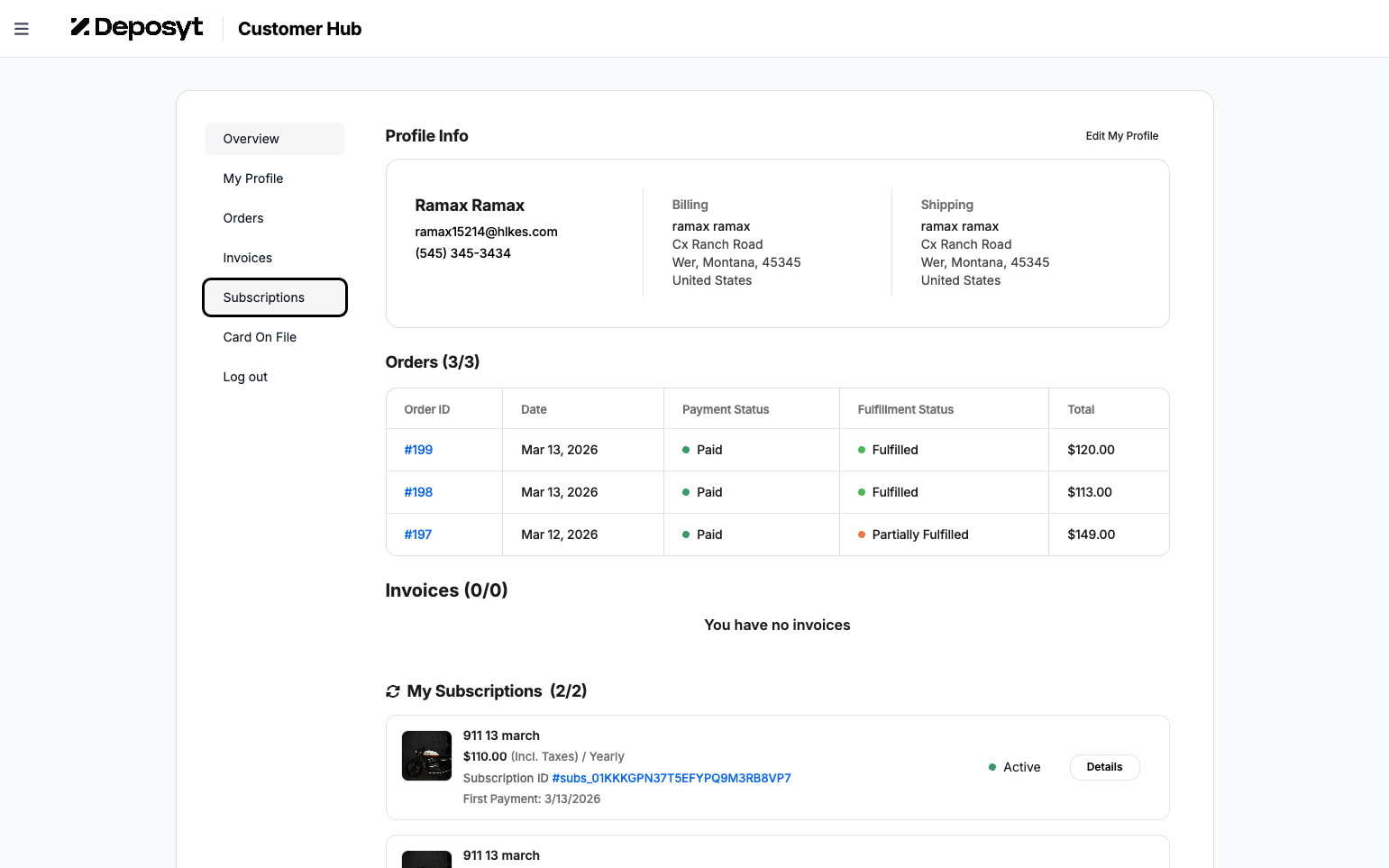Image resolution: width=1389 pixels, height=868 pixels.
Task: Open Card On File section
Action: [x=275, y=337]
